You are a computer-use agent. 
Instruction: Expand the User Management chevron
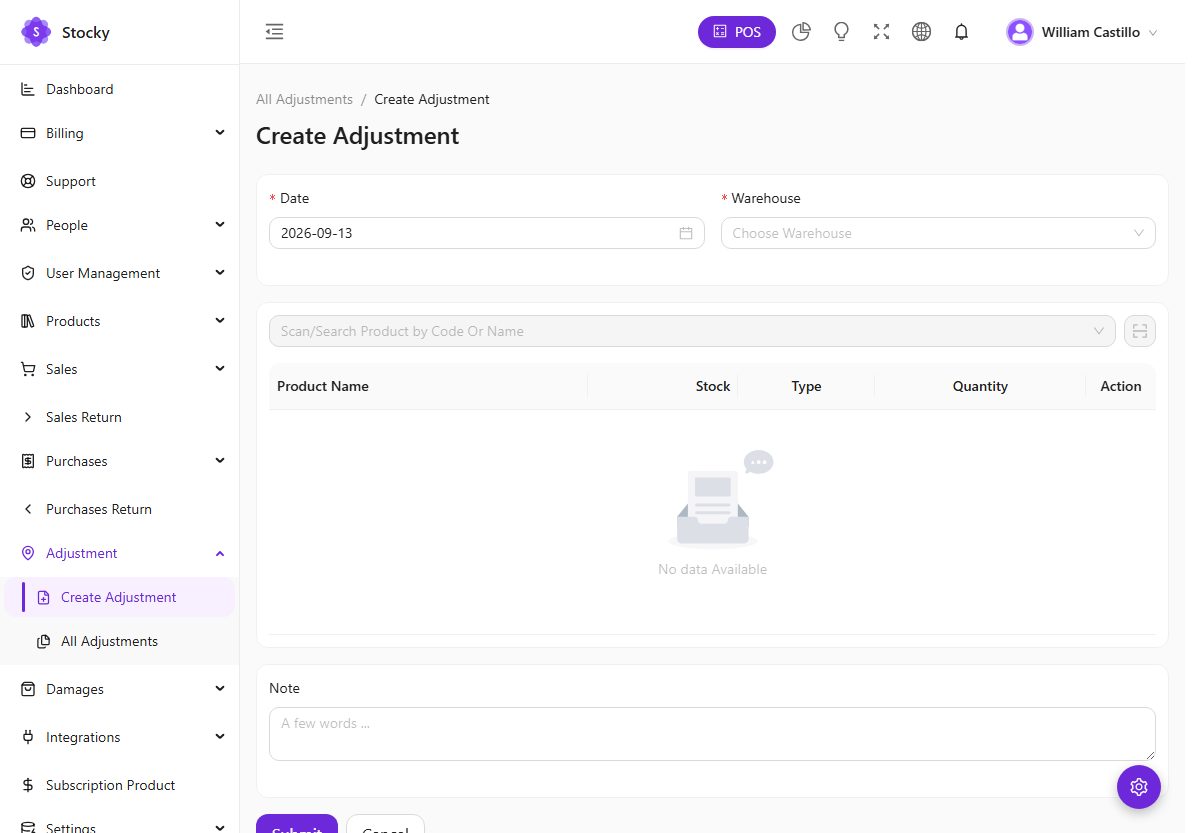220,273
